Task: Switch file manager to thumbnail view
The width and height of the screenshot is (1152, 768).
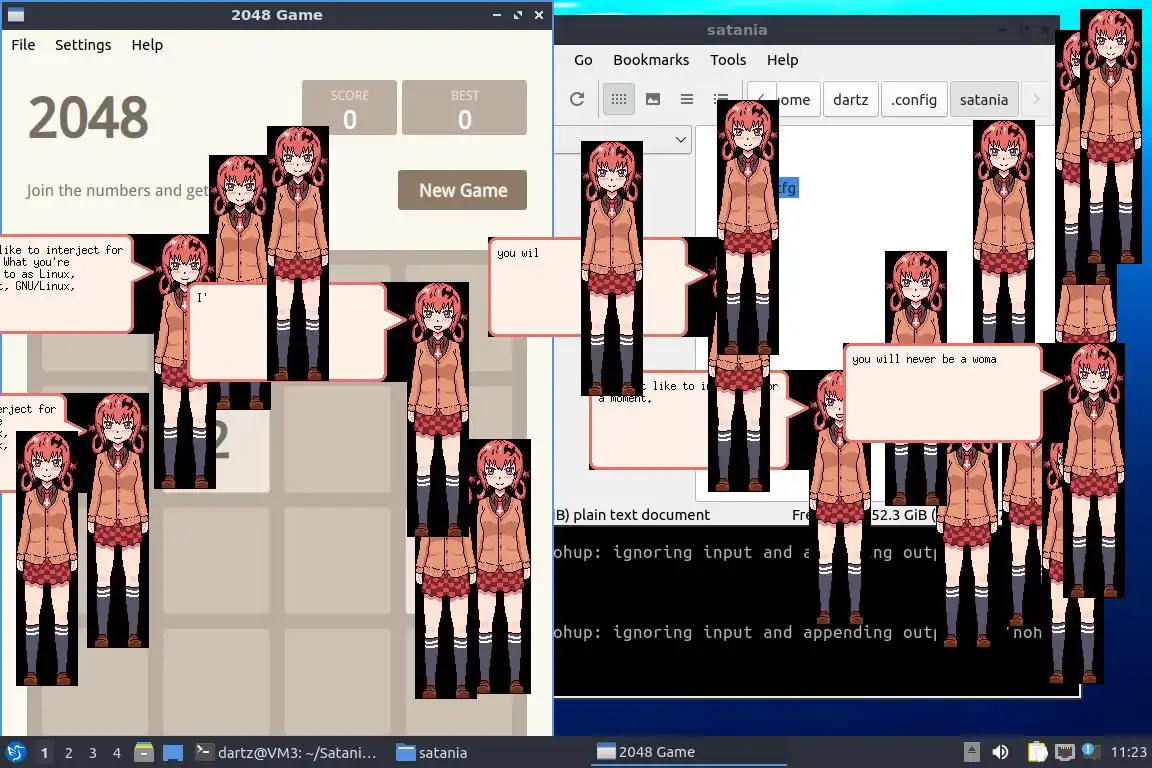Action: (652, 99)
